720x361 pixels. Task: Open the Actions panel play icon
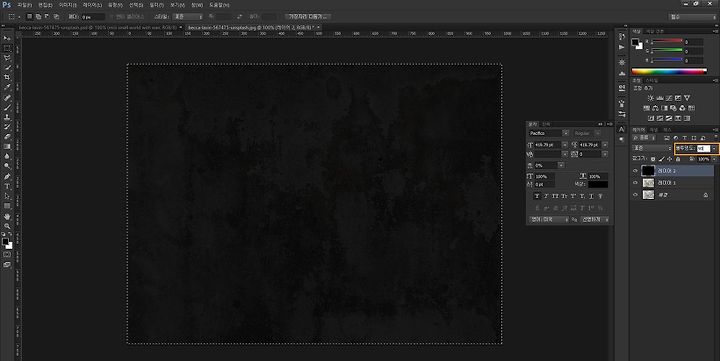(x=622, y=47)
